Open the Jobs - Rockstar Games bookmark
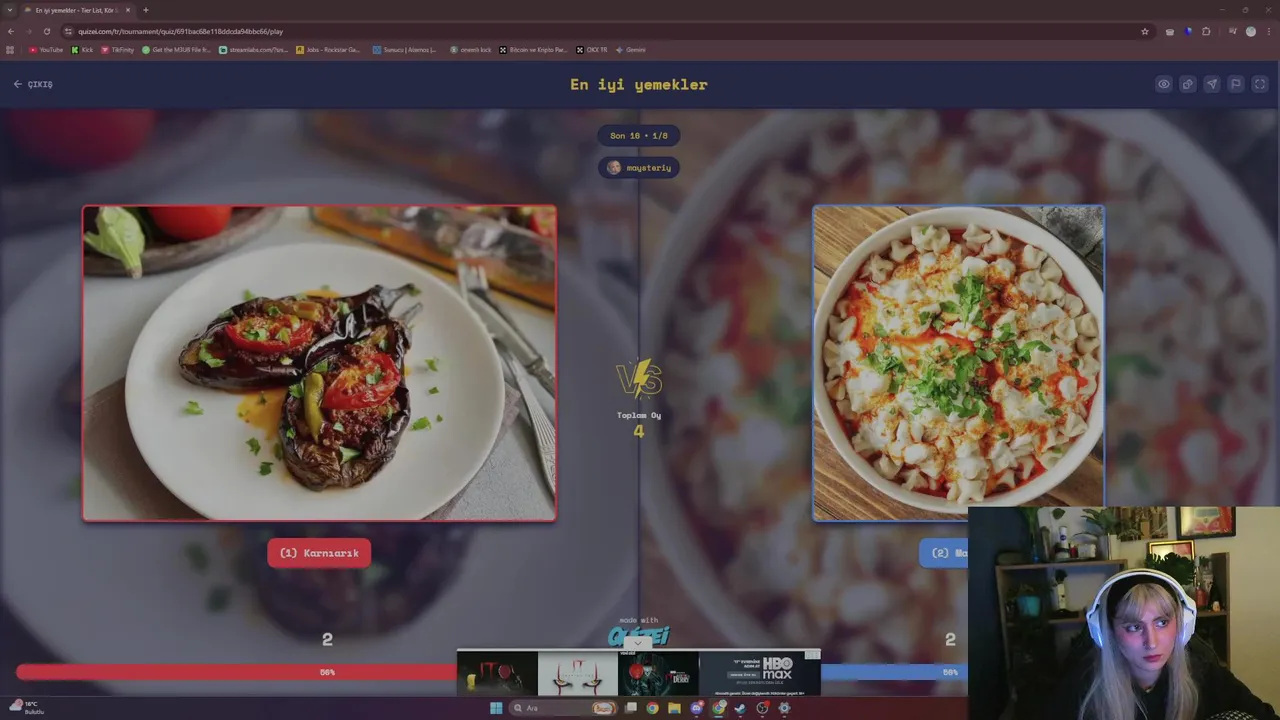The width and height of the screenshot is (1280, 720). (x=328, y=49)
